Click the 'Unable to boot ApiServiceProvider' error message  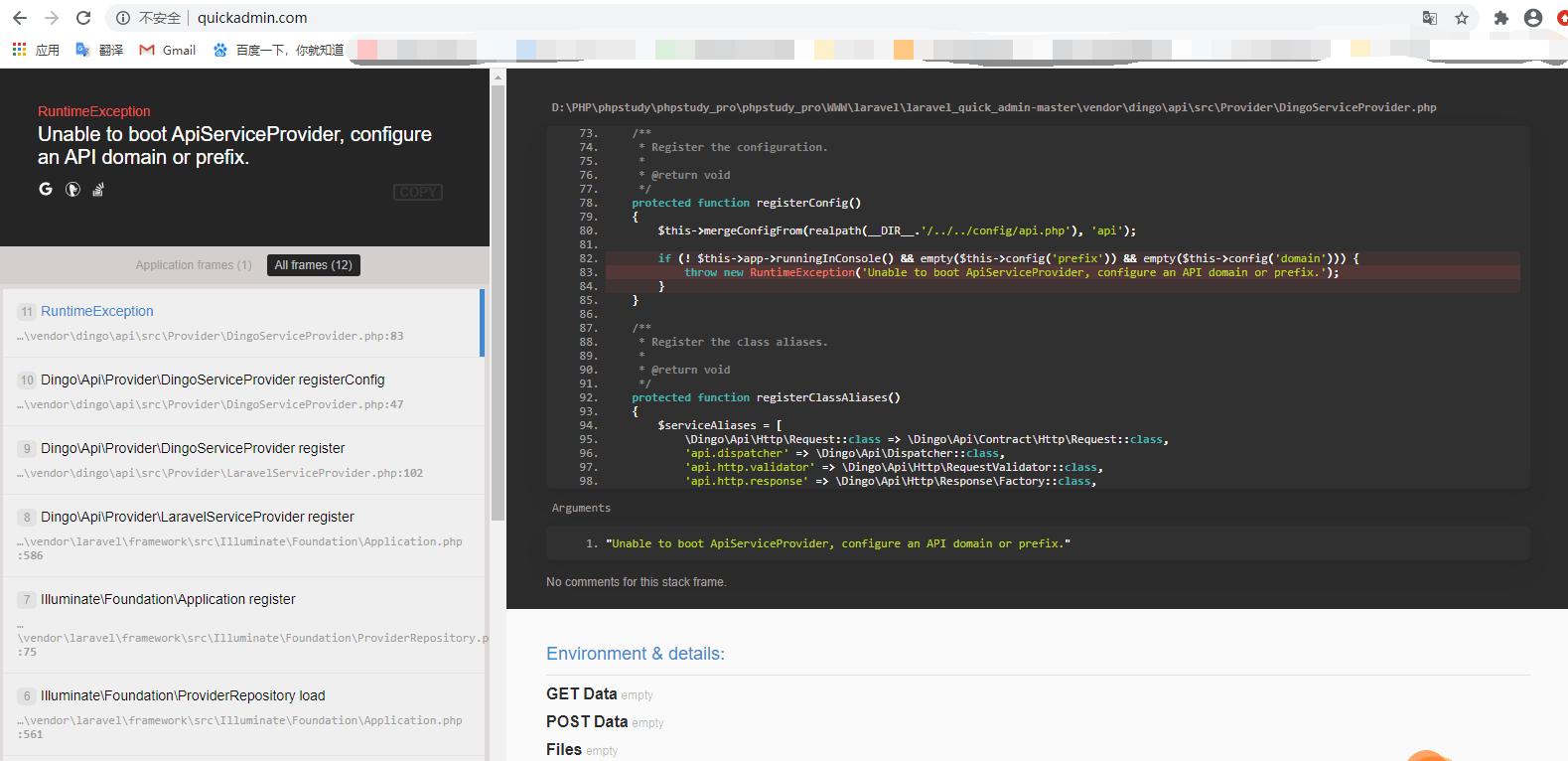pos(234,145)
